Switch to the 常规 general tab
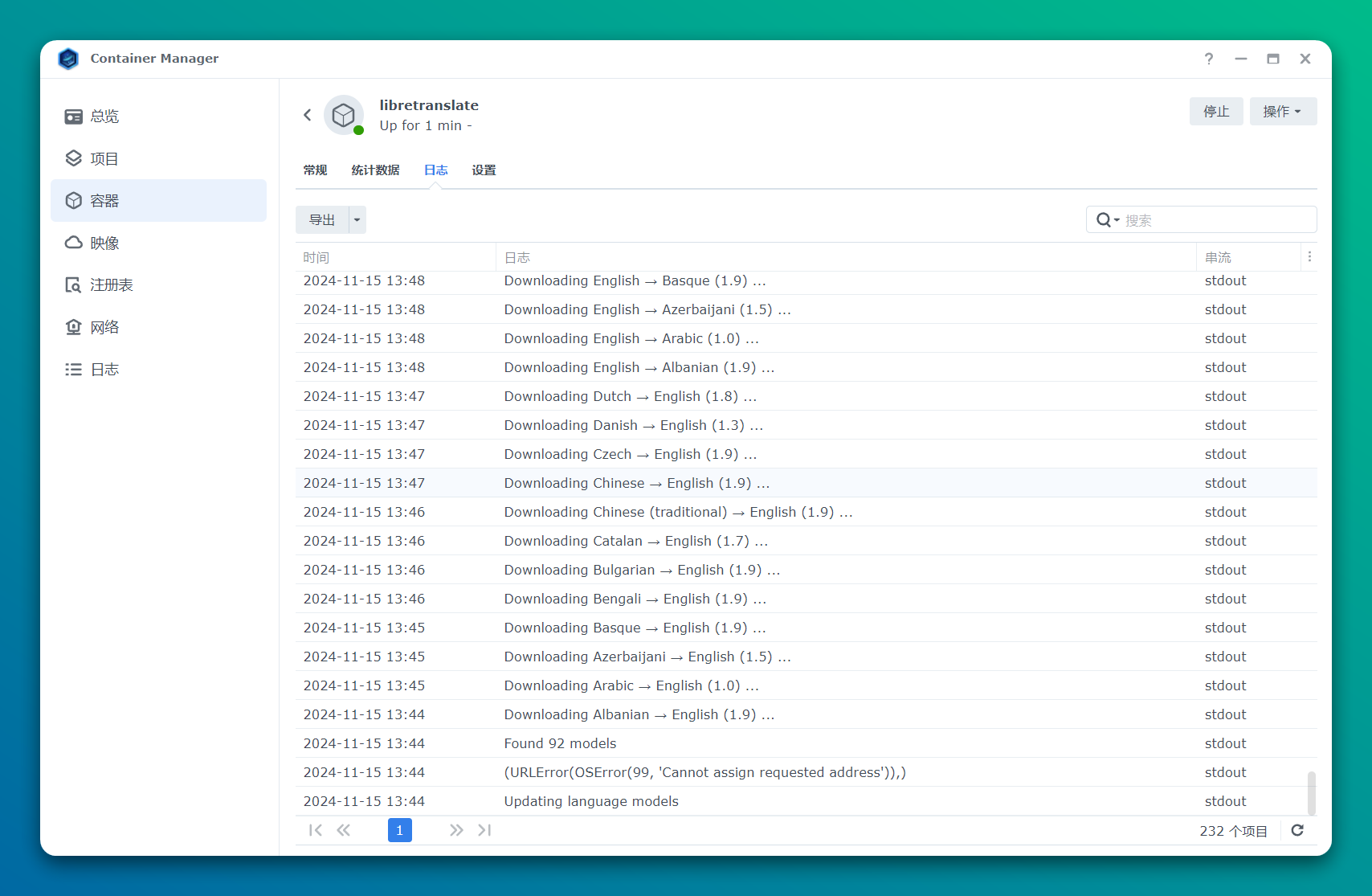 click(315, 170)
